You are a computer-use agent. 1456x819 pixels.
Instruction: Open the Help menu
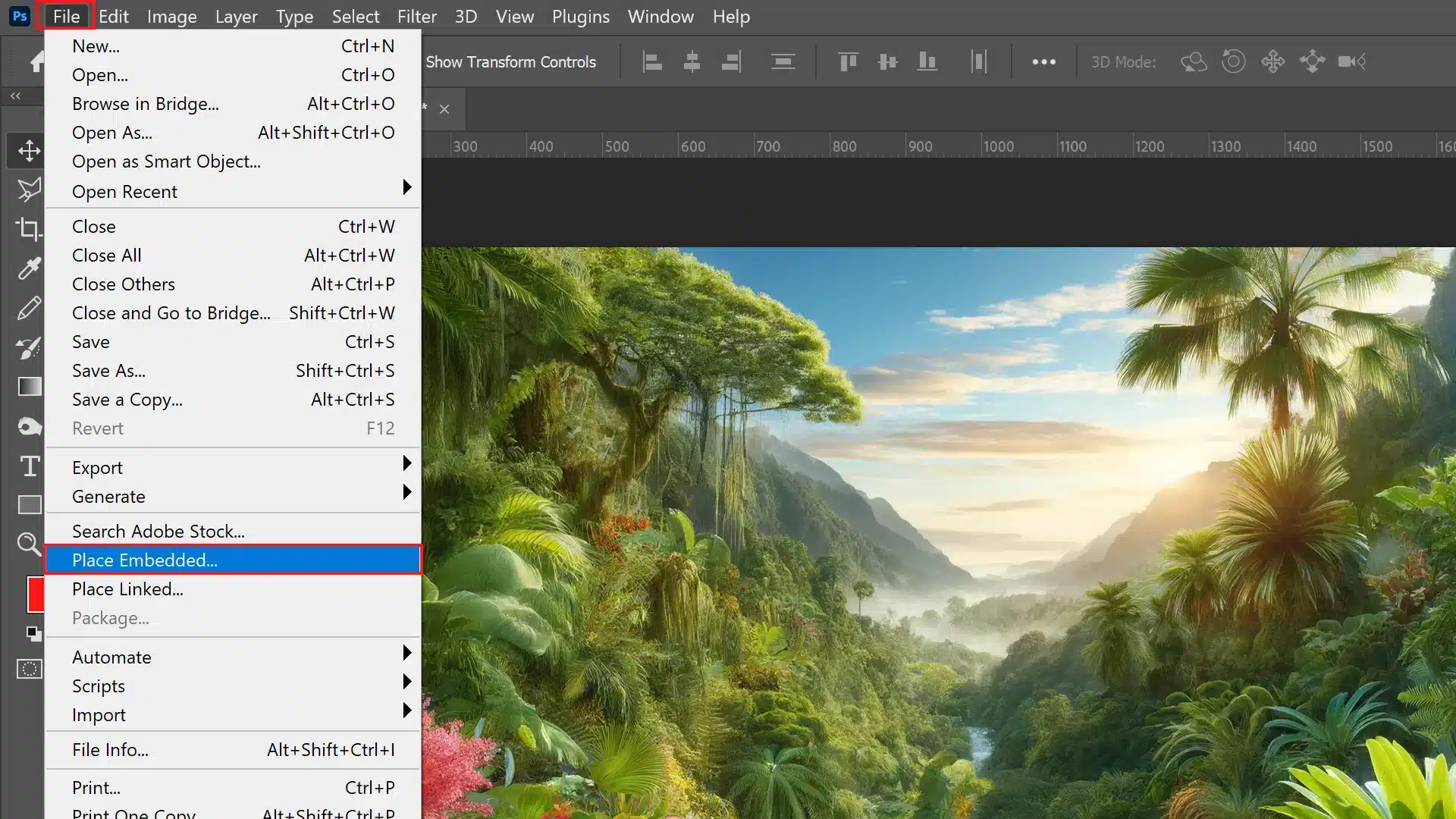pos(731,16)
